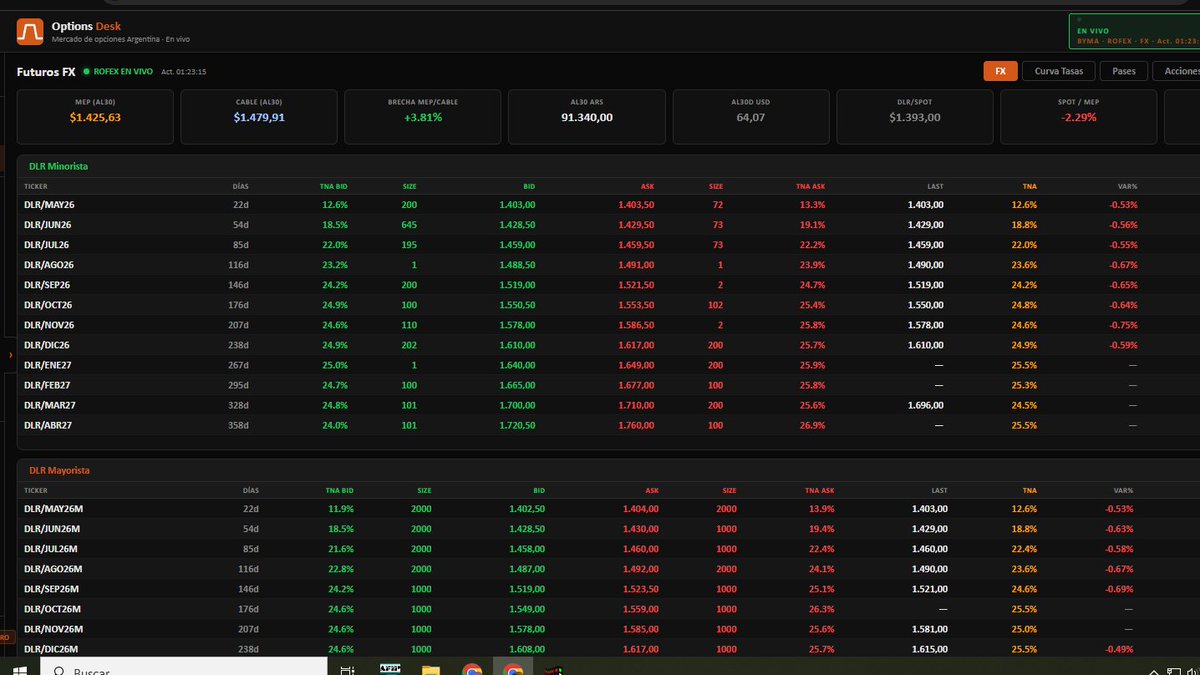
Task: Select the DLR/DIC26 ticker
Action: (48, 345)
